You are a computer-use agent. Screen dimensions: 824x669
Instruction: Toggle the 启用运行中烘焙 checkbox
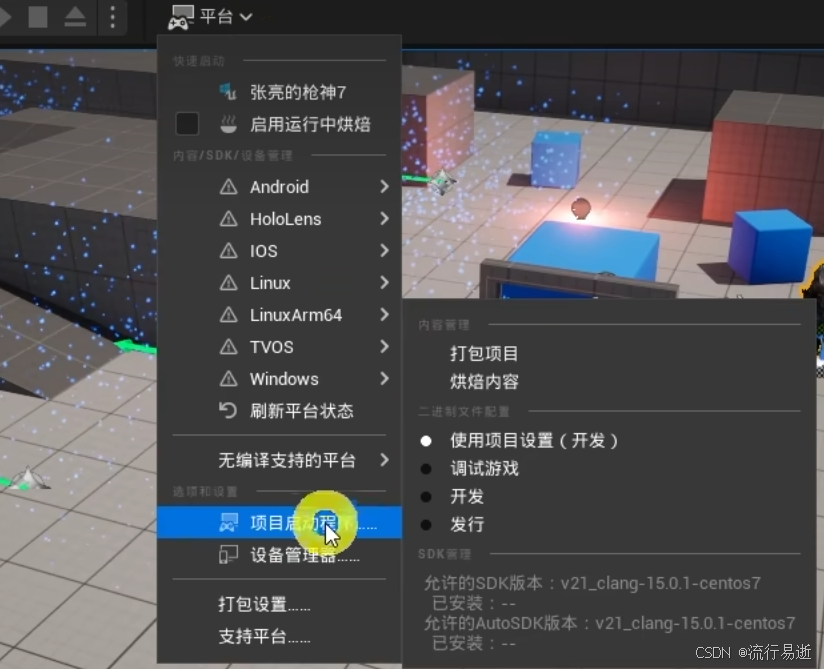coord(187,124)
